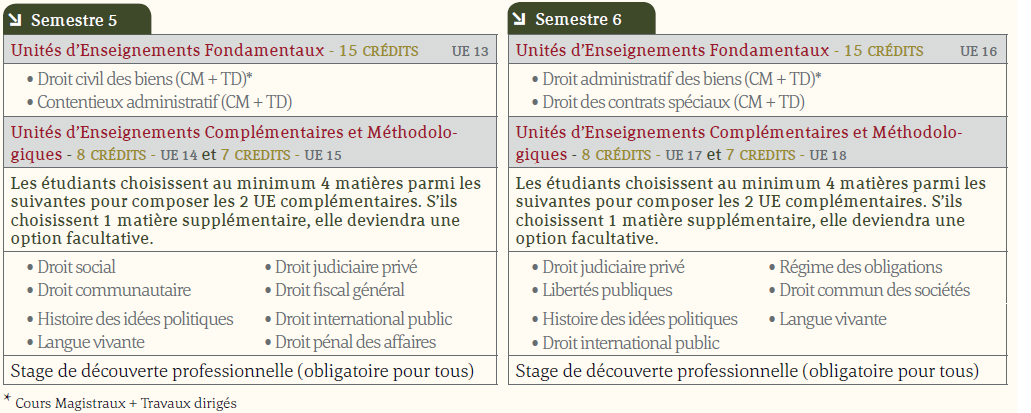Select Droit pénal des affaires option
This screenshot has height=413, width=1031.
point(355,343)
